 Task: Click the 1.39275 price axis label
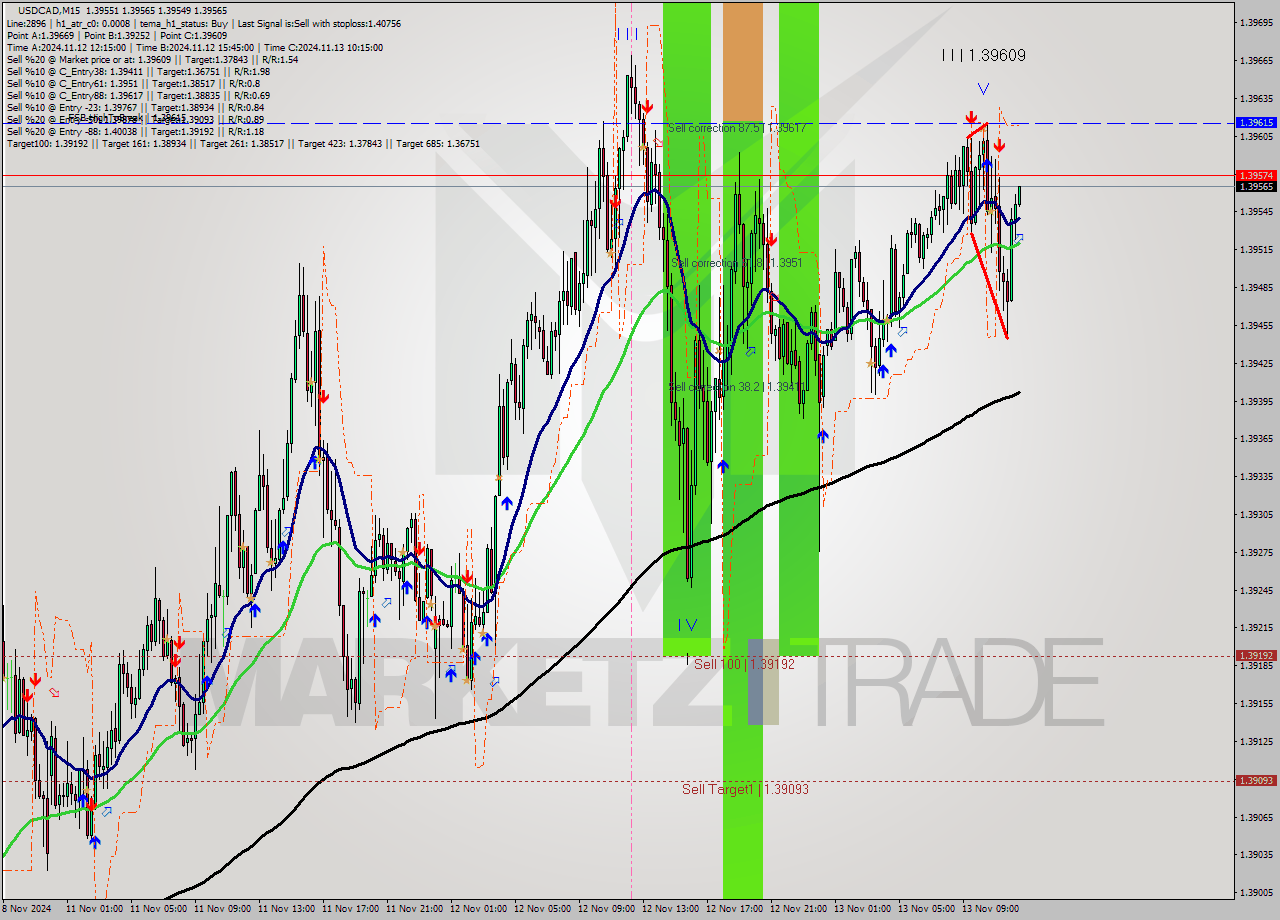1256,552
